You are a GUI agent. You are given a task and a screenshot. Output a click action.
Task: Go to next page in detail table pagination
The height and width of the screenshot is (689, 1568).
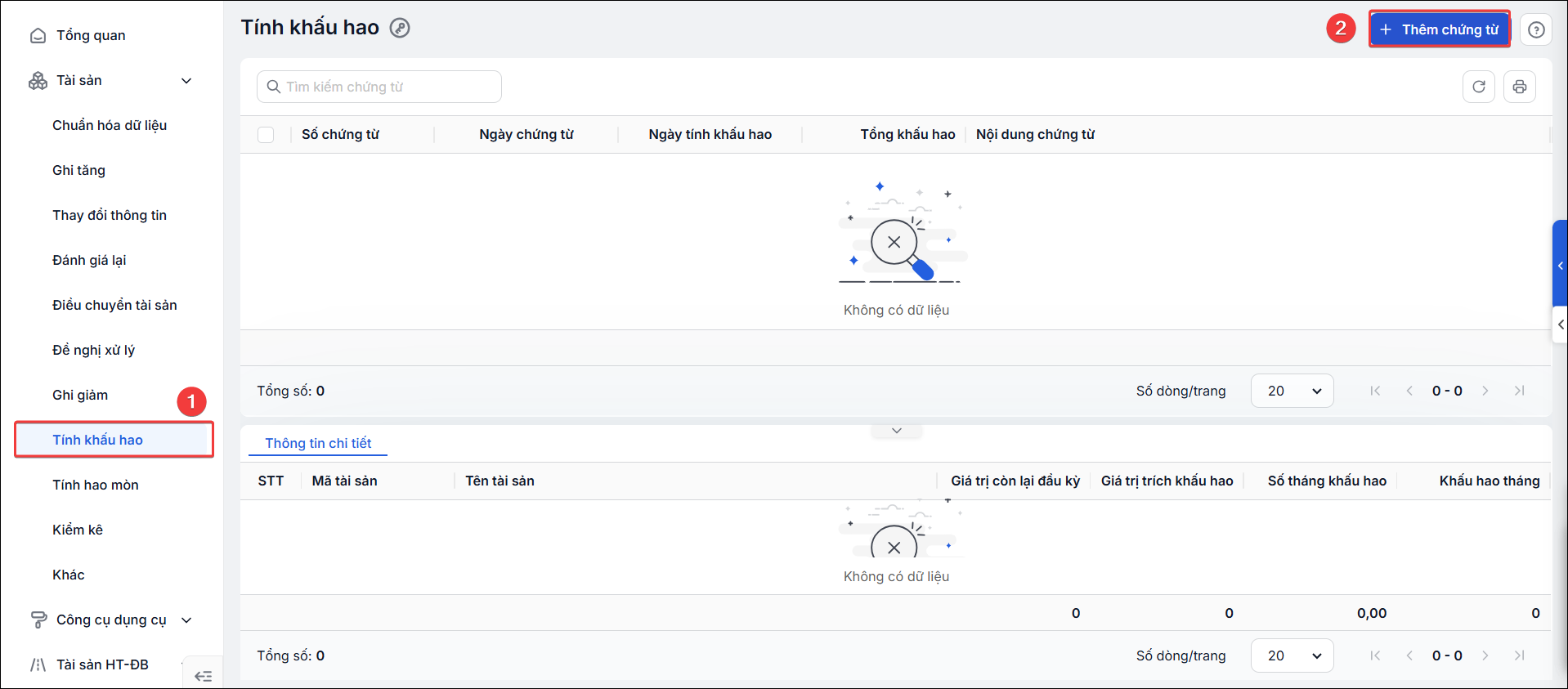coord(1485,655)
